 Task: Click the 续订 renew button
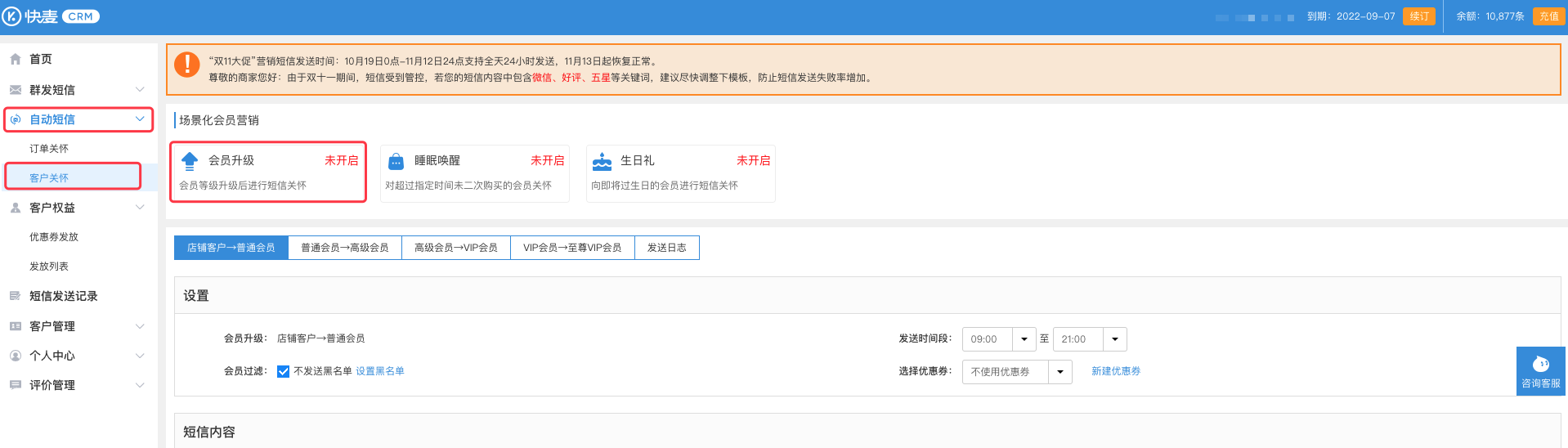click(x=1419, y=16)
